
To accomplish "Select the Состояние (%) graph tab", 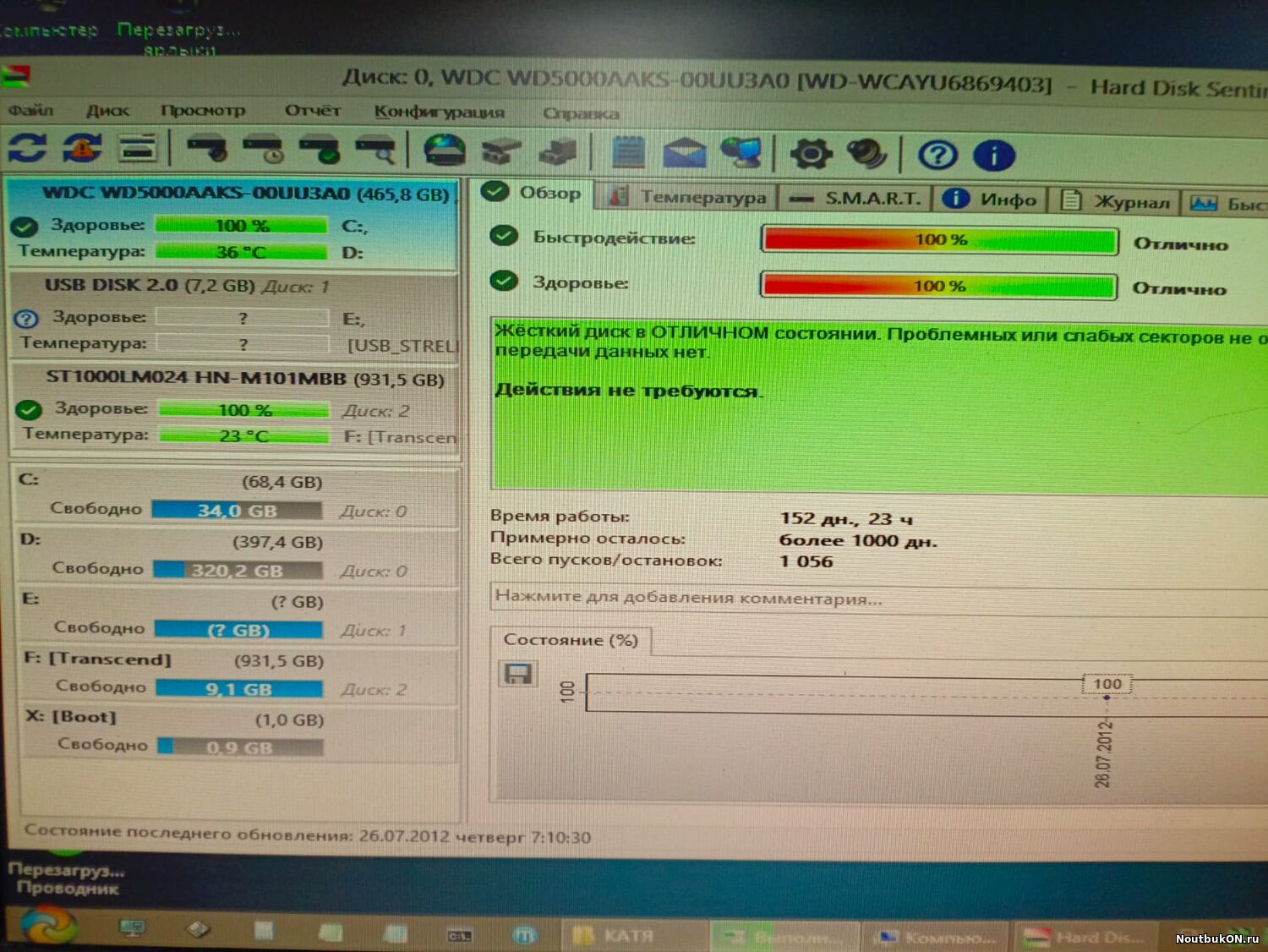I will point(571,640).
